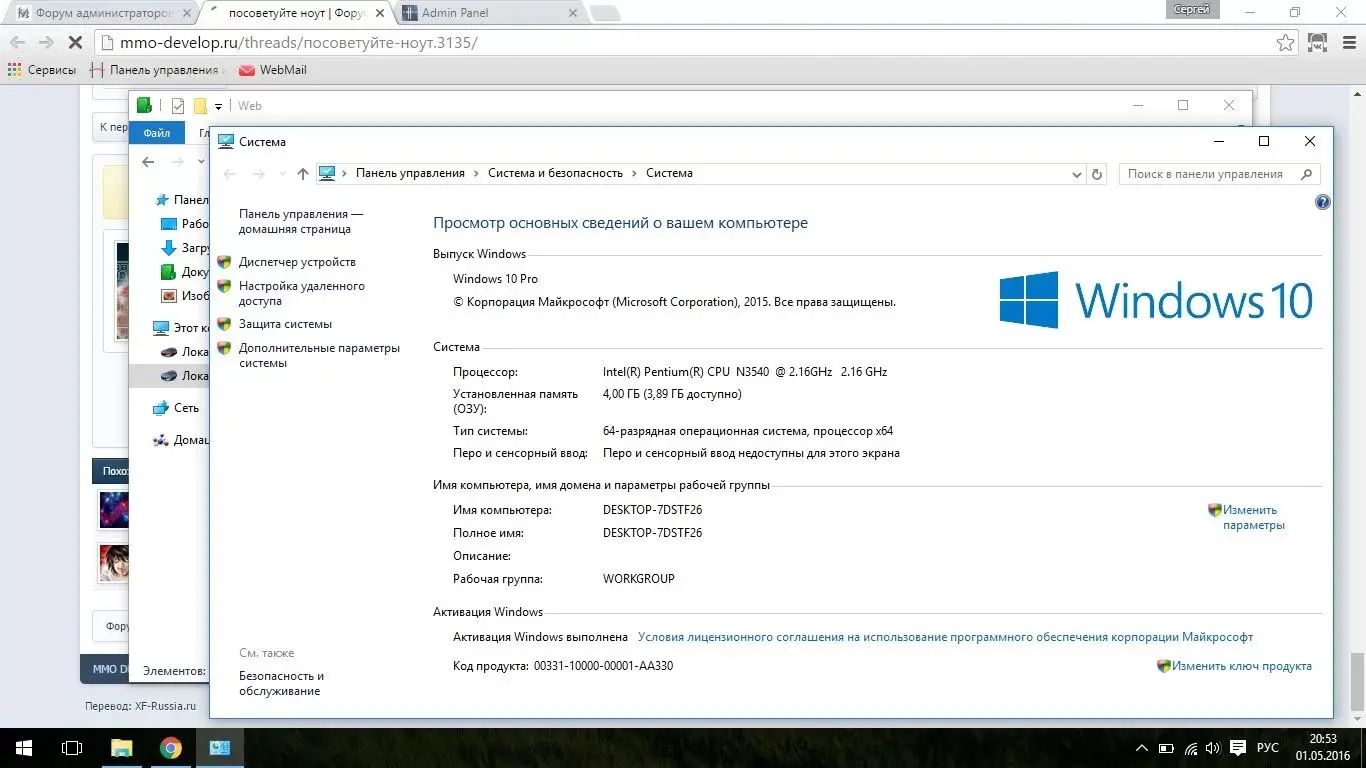
Task: Select Downloads item with blue arrow in Explorer
Action: [x=185, y=248]
